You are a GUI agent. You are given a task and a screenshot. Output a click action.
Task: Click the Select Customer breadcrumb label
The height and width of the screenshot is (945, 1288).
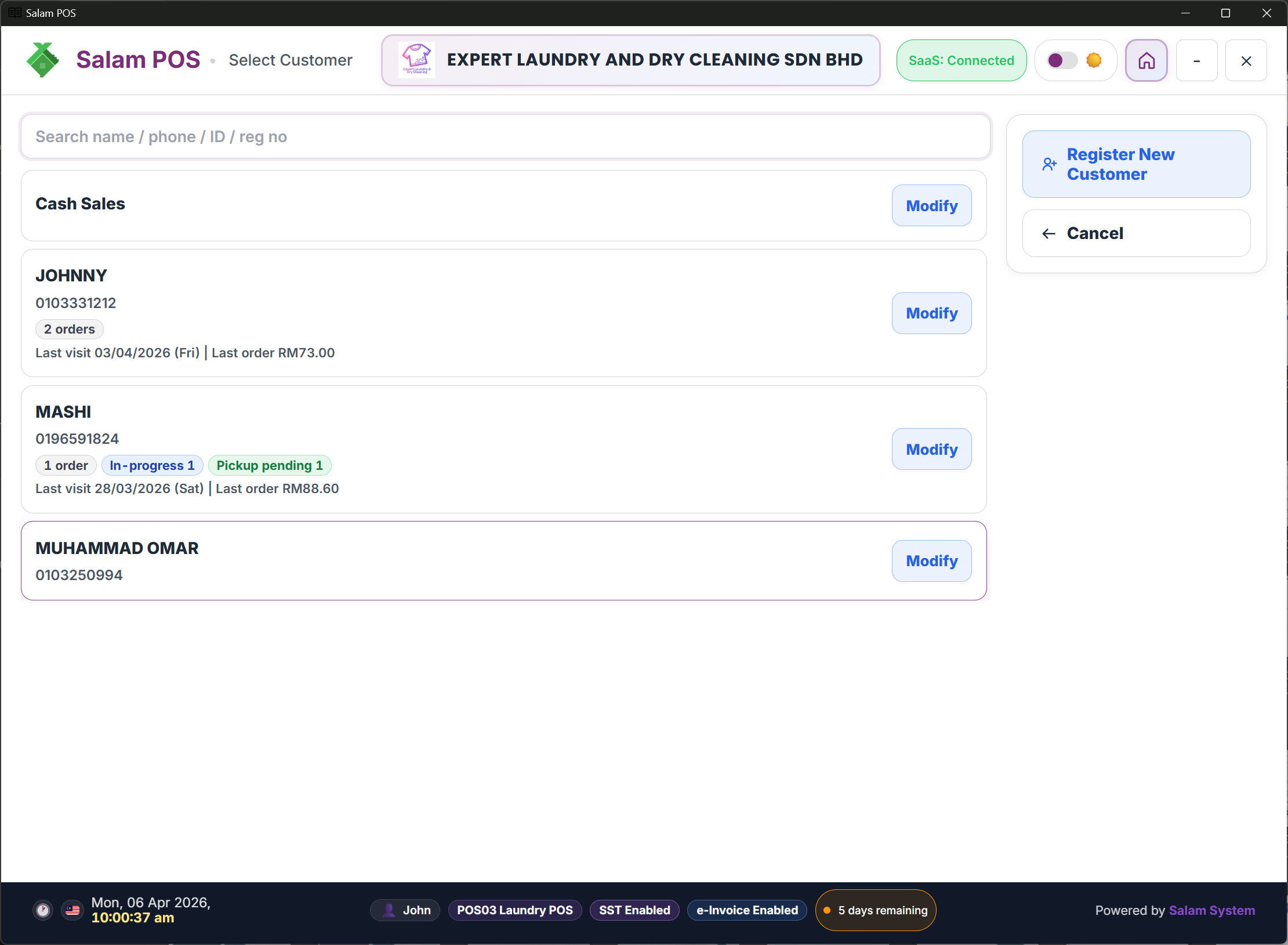tap(291, 60)
